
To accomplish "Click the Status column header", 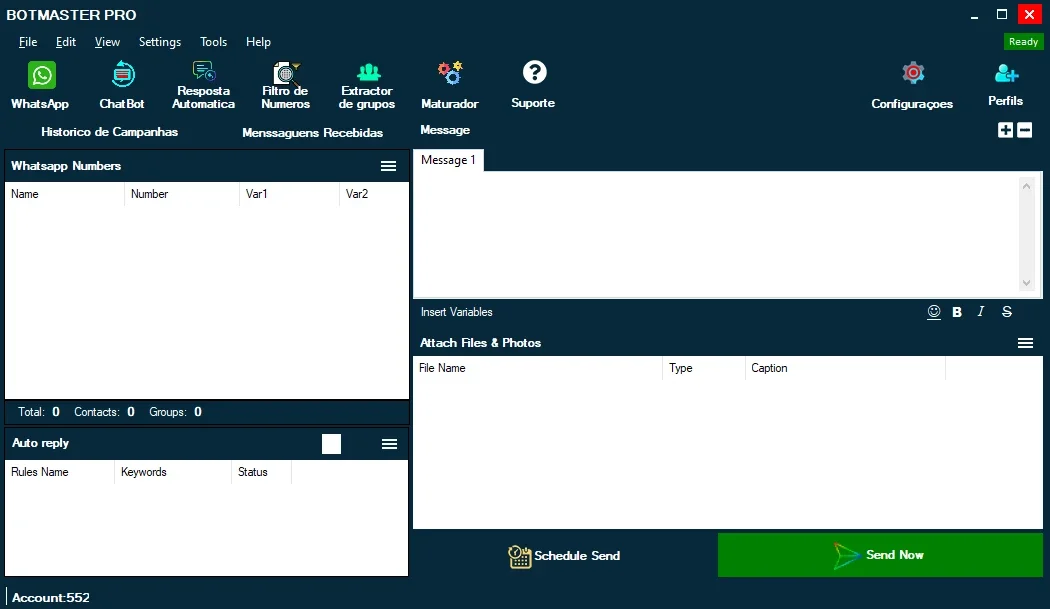I will tap(261, 472).
